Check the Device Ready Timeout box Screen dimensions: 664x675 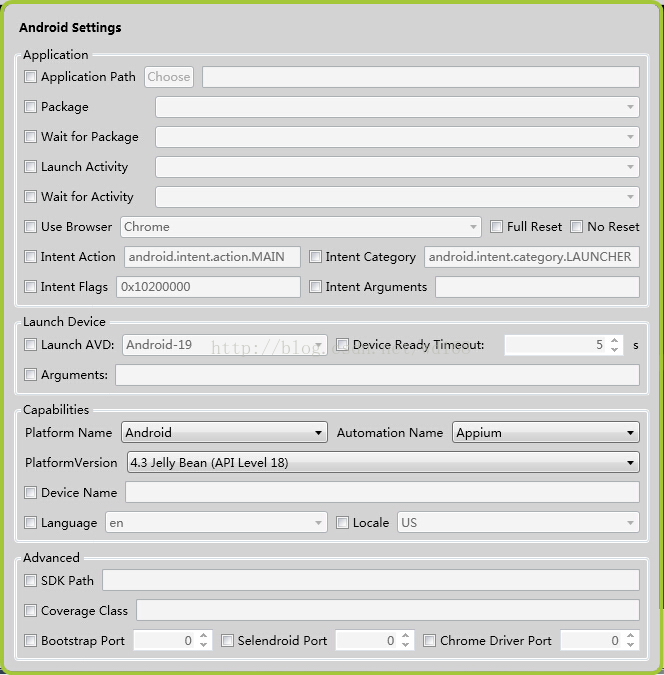pyautogui.click(x=342, y=344)
